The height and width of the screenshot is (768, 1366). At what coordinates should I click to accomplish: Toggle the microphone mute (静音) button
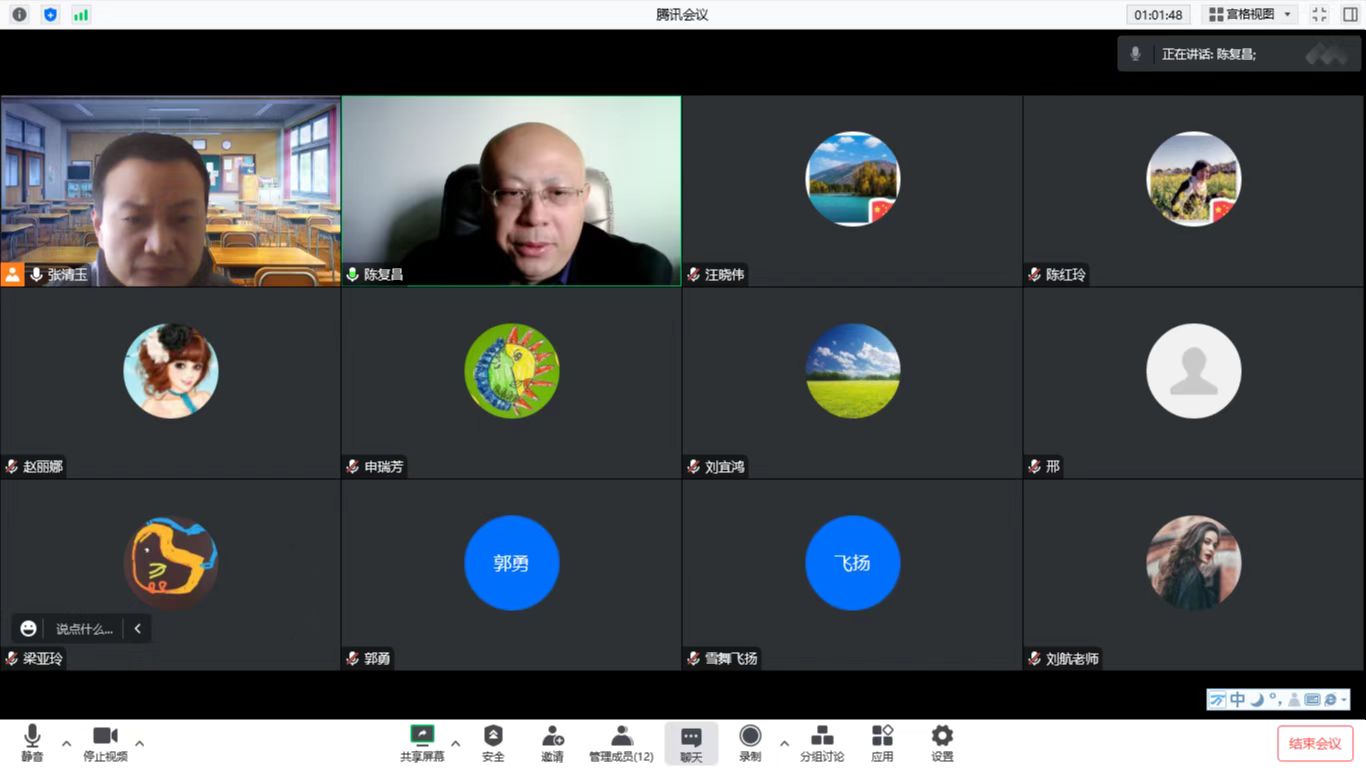(x=32, y=743)
